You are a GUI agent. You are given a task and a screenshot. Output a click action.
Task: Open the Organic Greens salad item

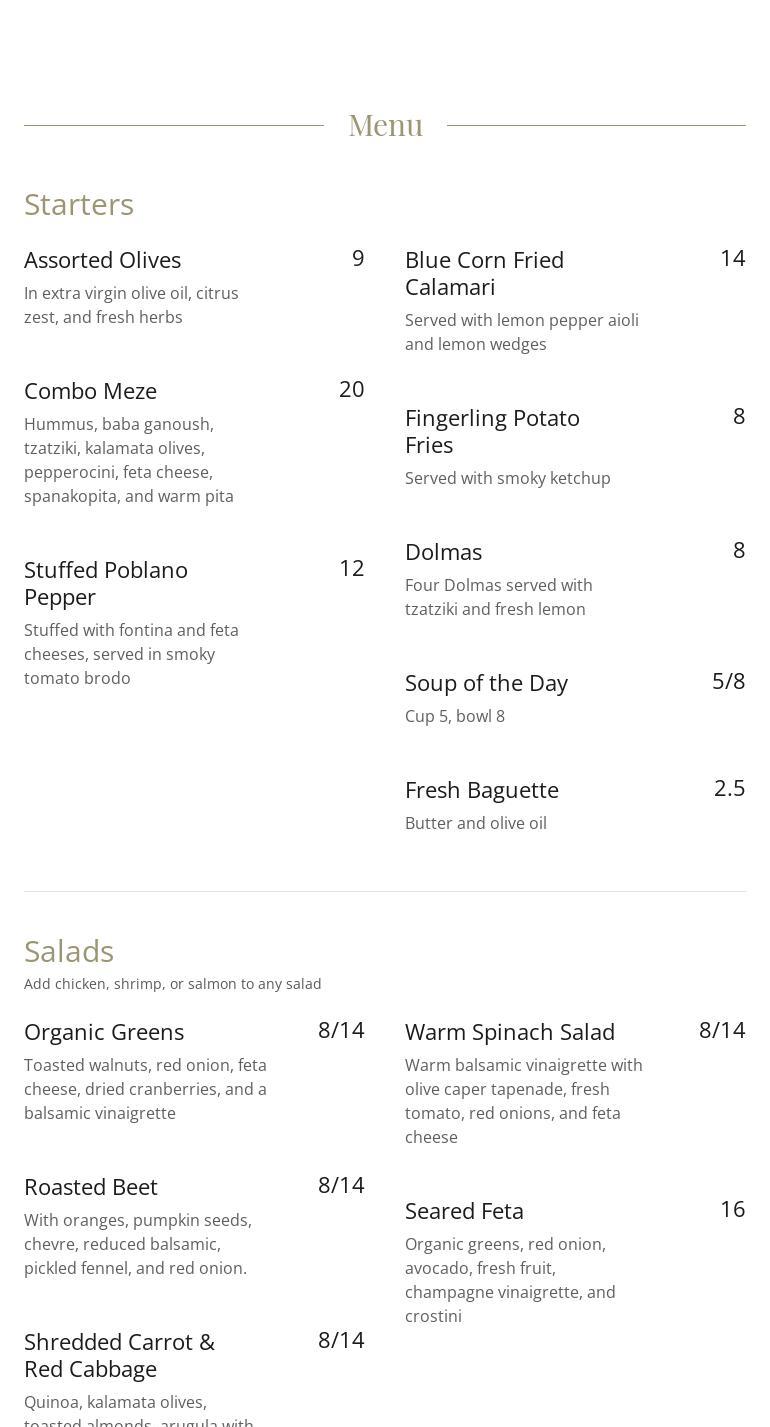pyautogui.click(x=104, y=1032)
